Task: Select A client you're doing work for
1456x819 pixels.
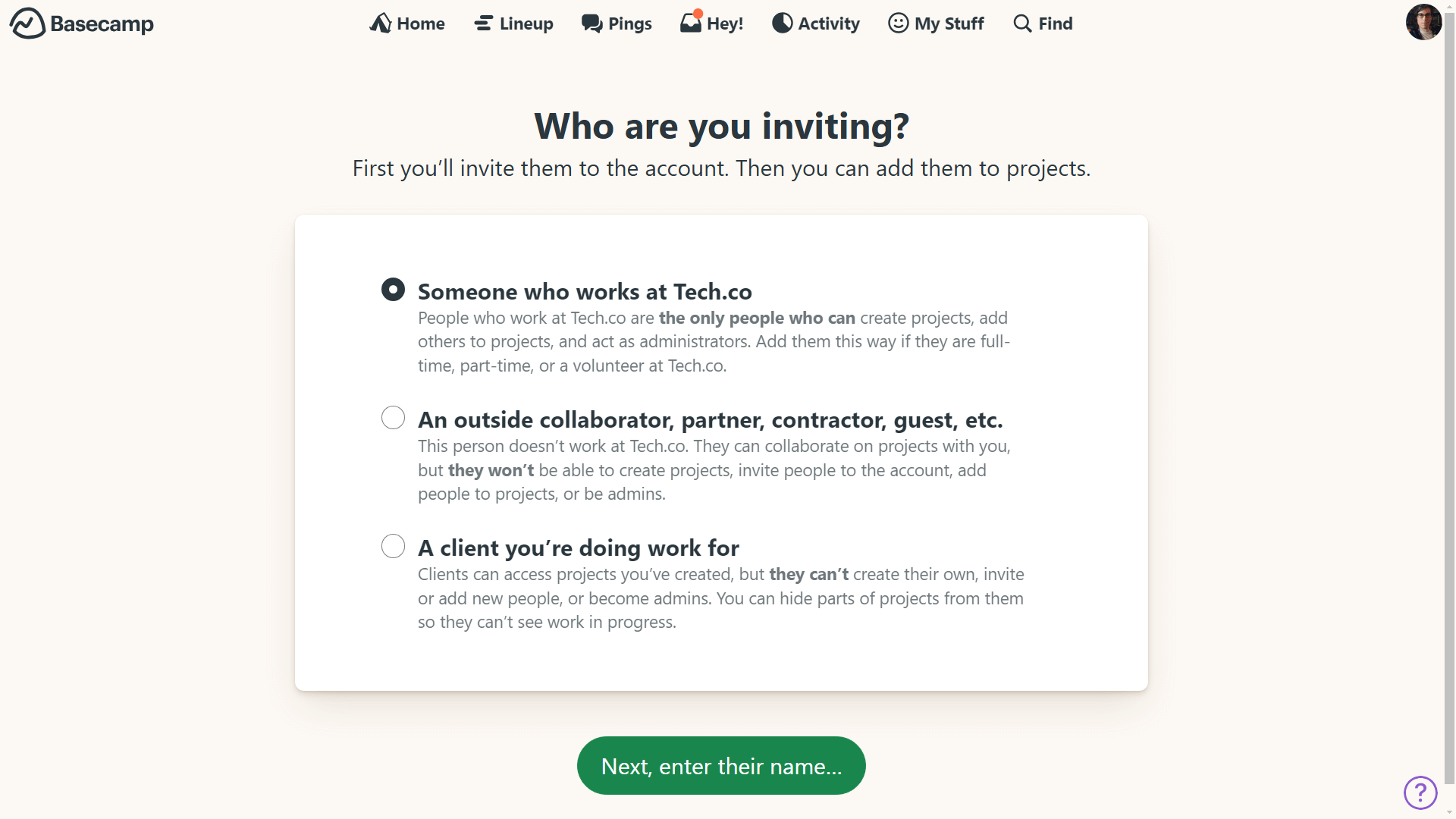Action: [x=393, y=545]
